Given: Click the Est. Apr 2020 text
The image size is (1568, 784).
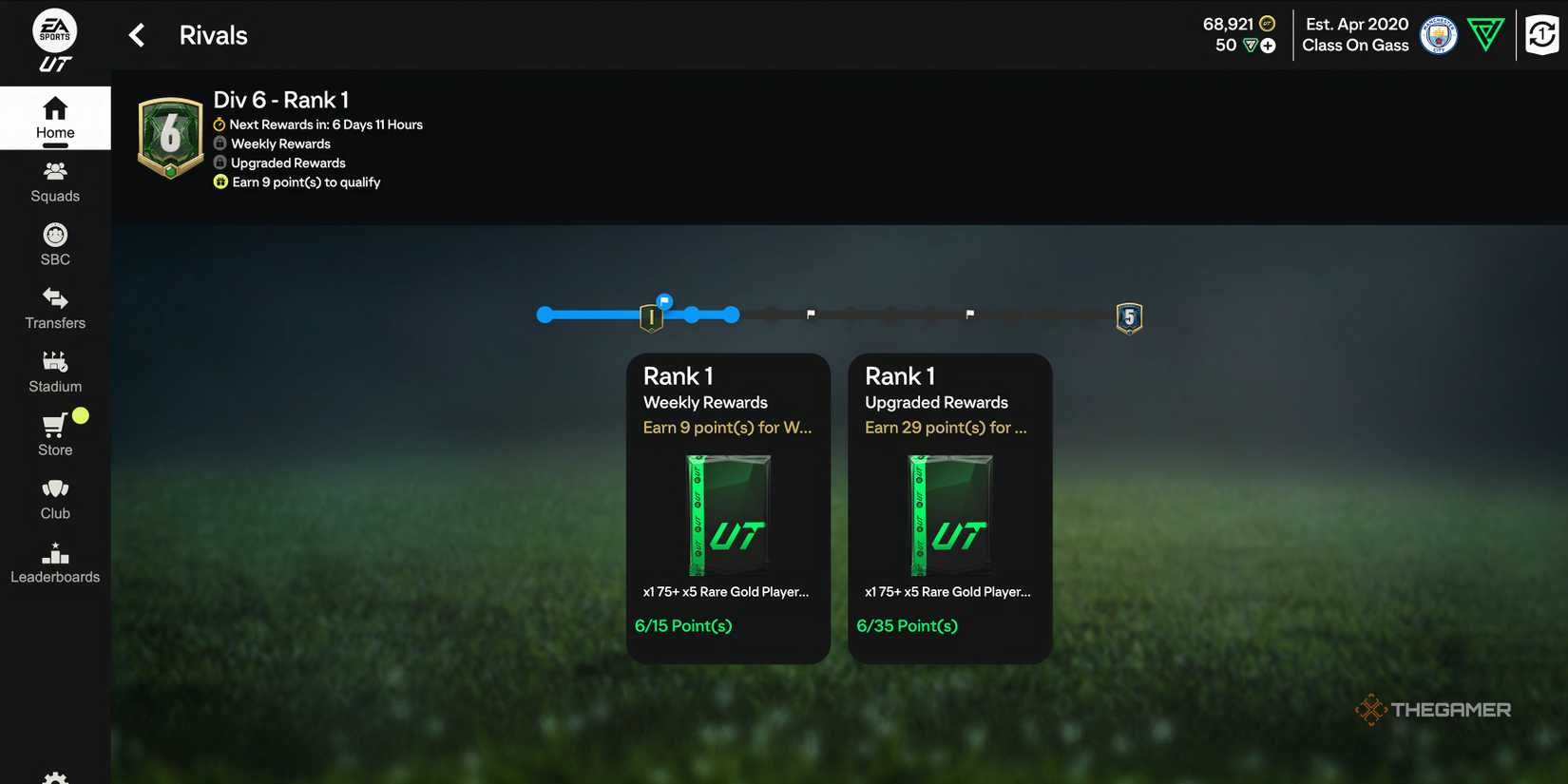Looking at the screenshot, I should pyautogui.click(x=1357, y=24).
